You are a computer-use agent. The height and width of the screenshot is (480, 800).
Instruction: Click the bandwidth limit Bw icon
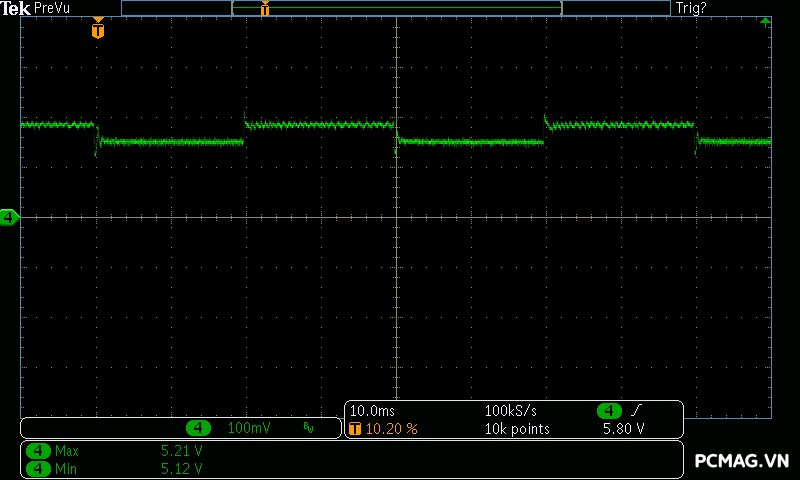pyautogui.click(x=308, y=428)
